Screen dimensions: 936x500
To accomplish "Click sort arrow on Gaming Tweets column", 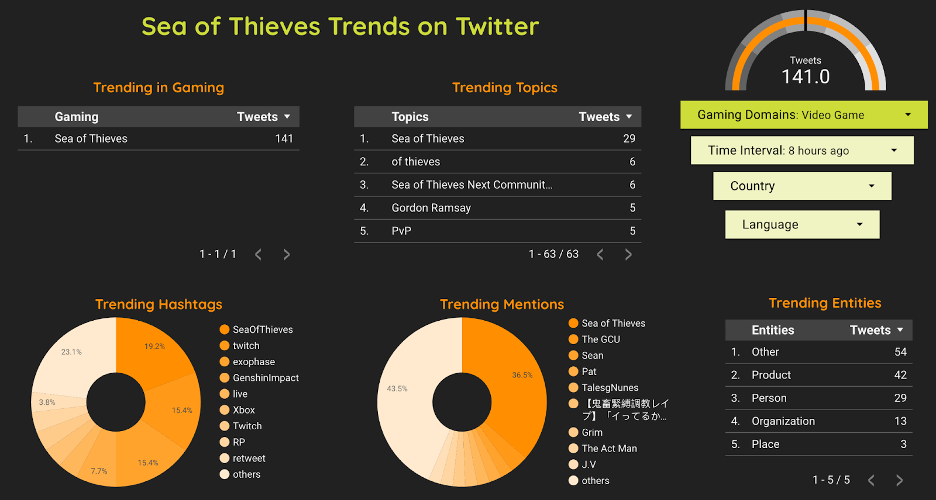I will click(288, 117).
